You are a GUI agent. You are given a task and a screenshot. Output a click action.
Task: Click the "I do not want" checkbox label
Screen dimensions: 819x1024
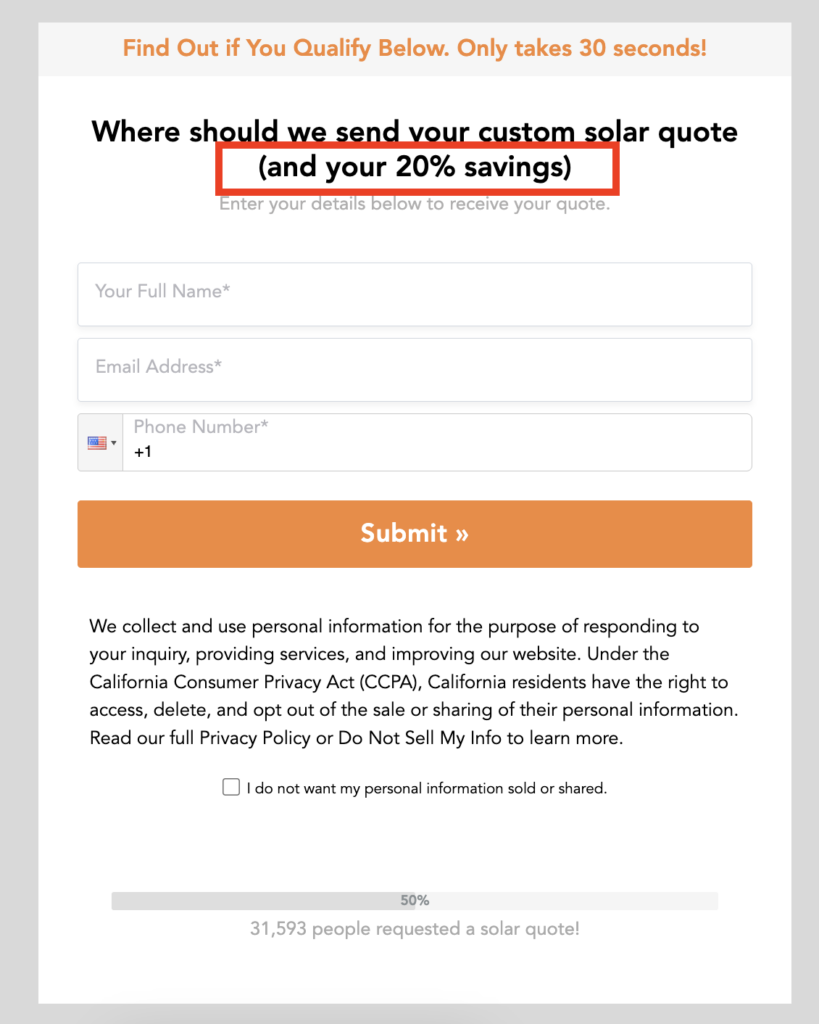click(426, 788)
